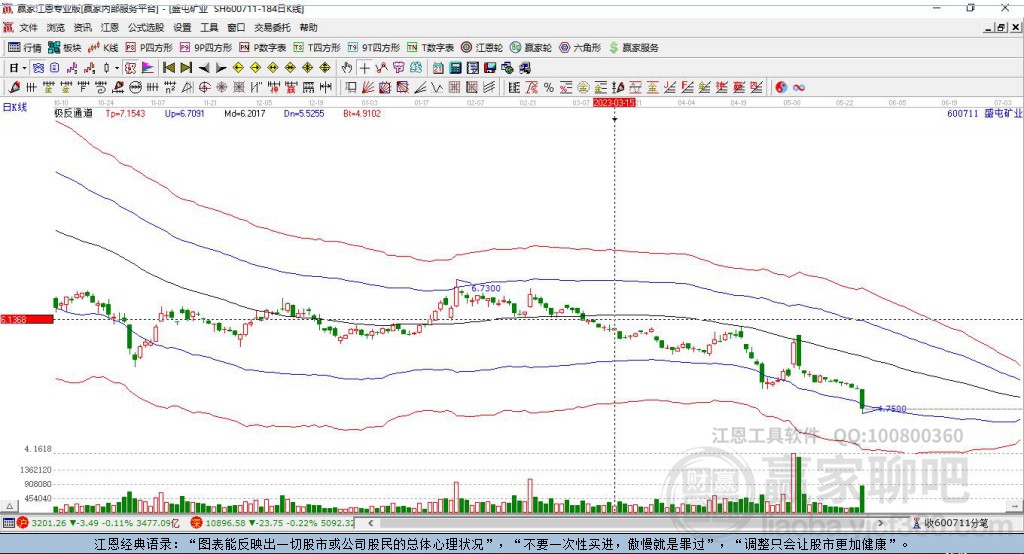
Task: Click the table grid icon in status bar
Action: 8,523
